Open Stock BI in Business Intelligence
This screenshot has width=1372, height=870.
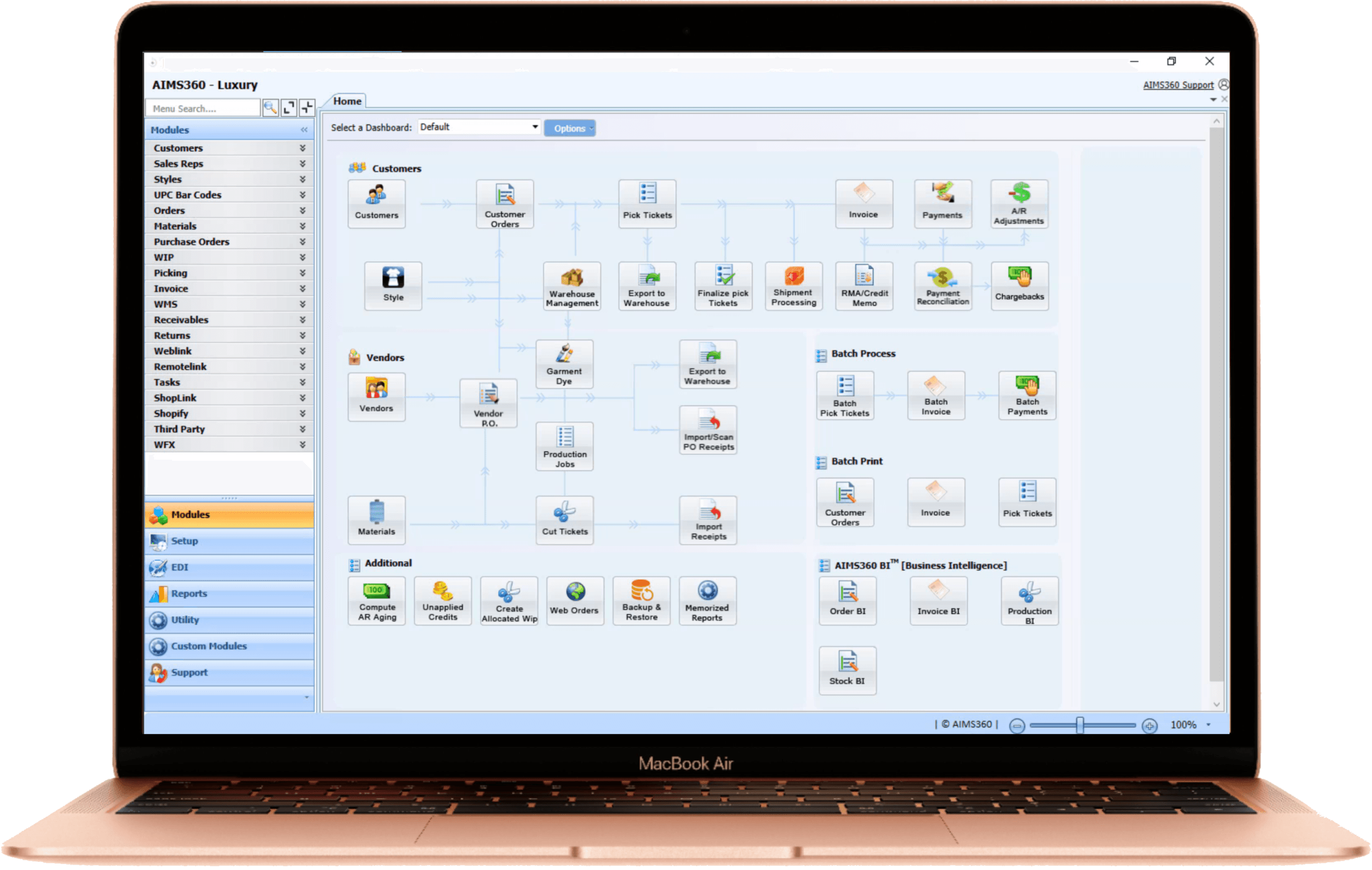(x=847, y=670)
